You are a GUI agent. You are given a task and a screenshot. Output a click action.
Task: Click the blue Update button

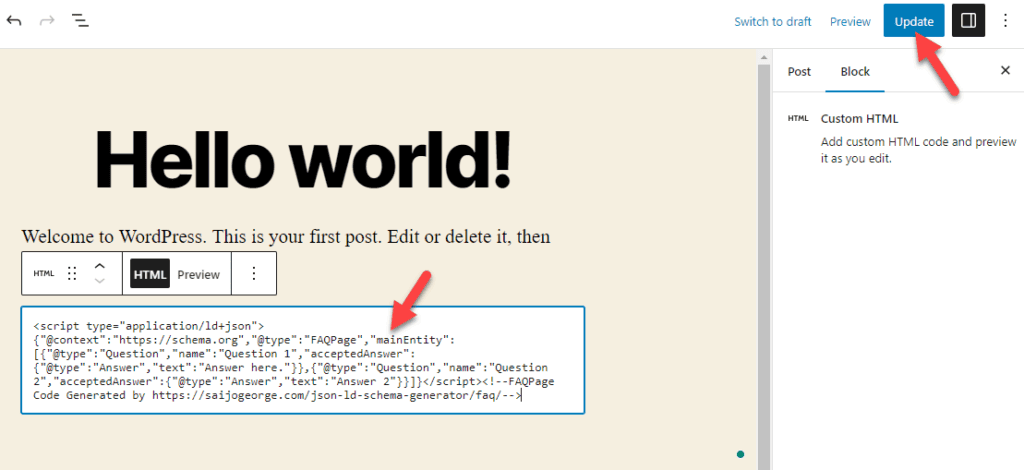[914, 21]
